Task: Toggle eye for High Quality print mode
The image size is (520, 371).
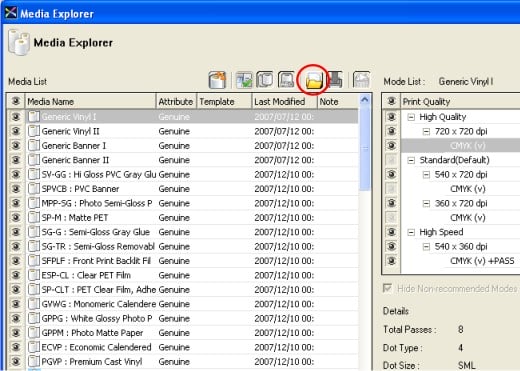Action: pyautogui.click(x=392, y=117)
